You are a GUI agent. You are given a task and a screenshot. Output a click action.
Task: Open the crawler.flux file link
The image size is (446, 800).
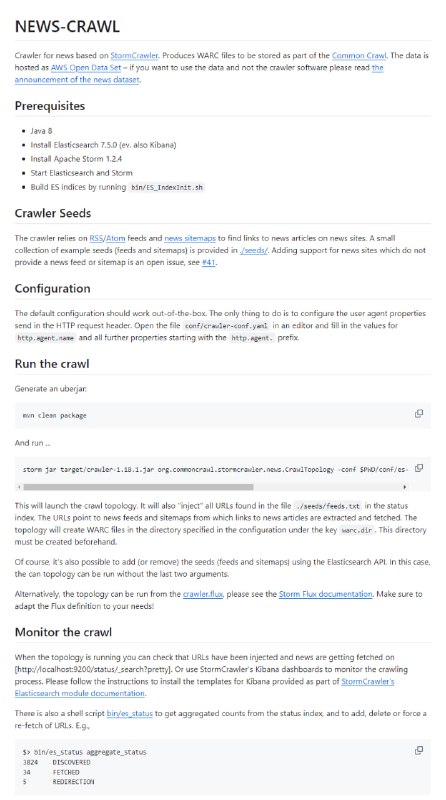203,594
